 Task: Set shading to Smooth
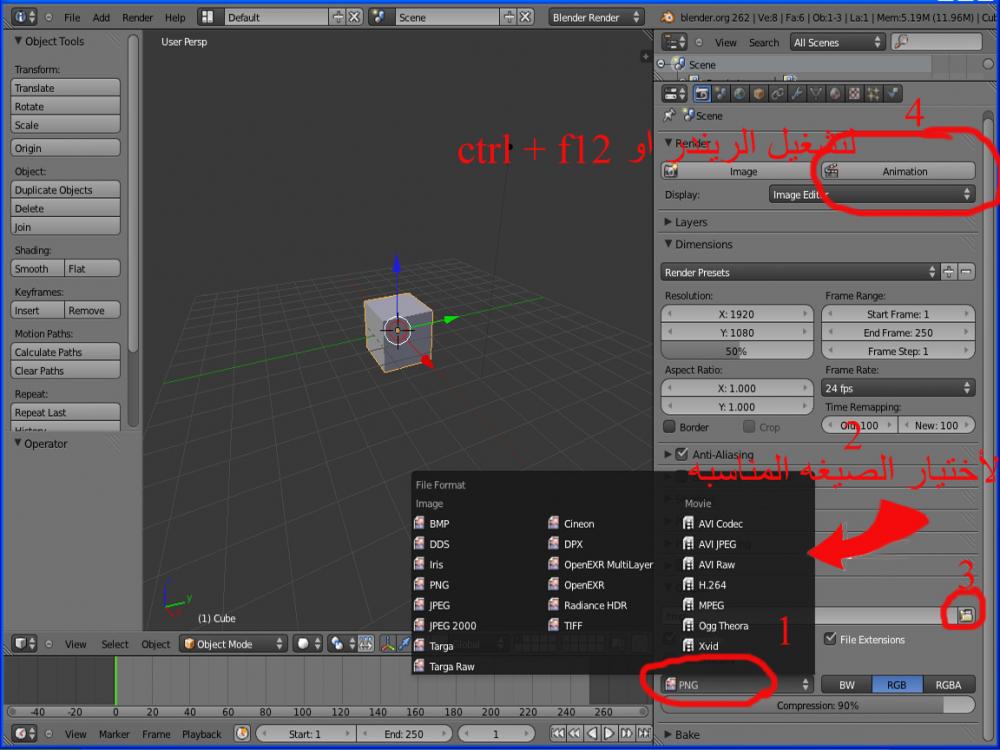coord(37,268)
